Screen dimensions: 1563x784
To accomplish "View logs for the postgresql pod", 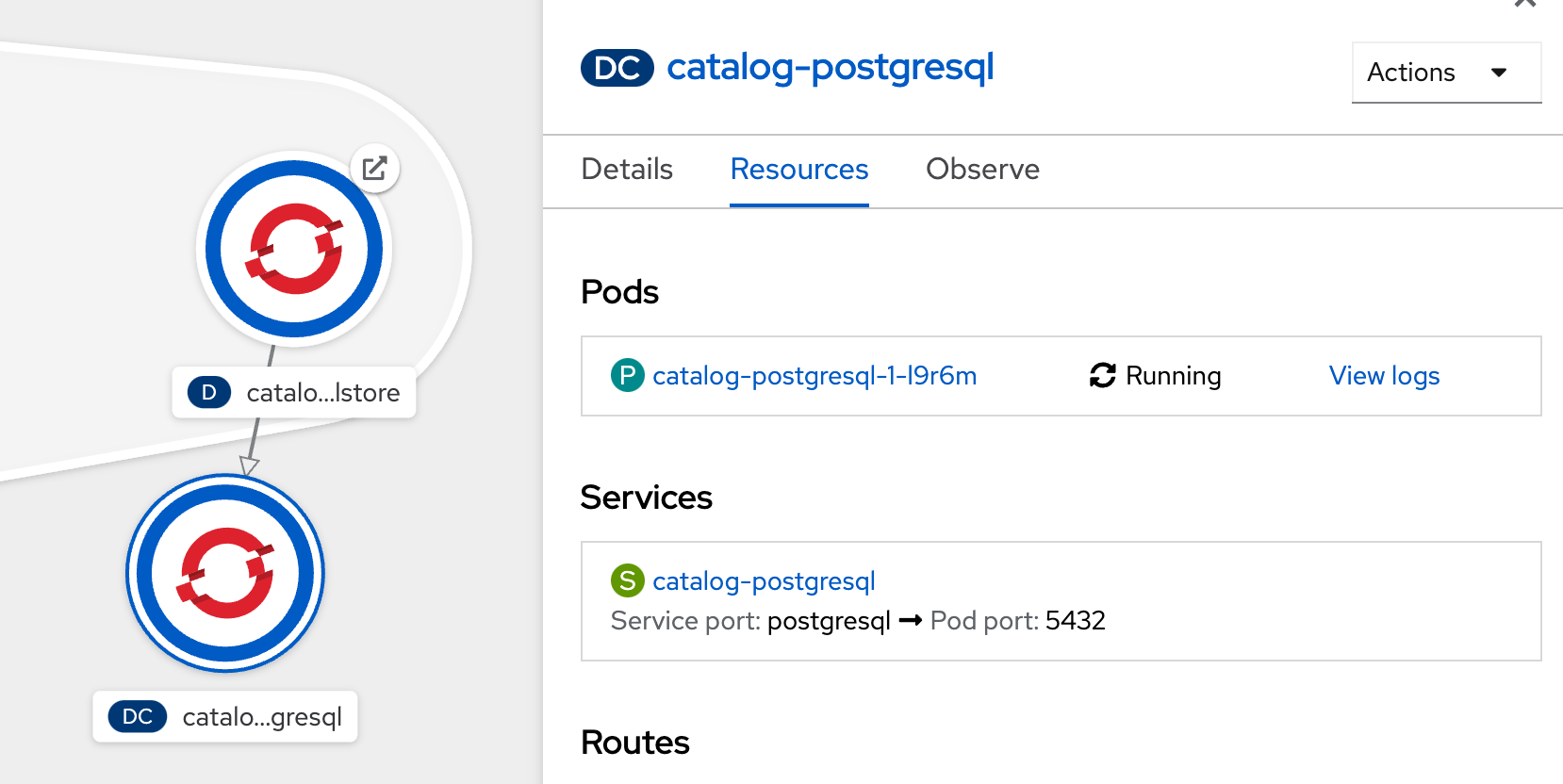I will click(x=1384, y=376).
